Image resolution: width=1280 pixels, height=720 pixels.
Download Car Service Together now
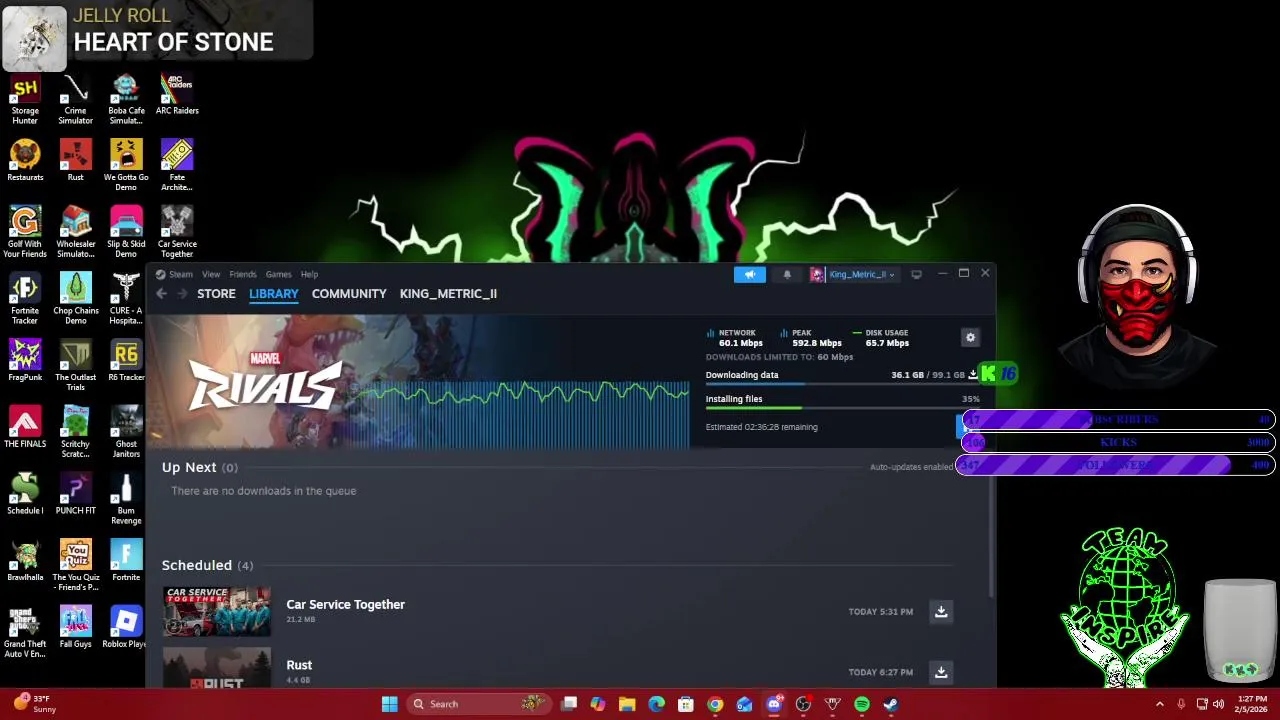pyautogui.click(x=941, y=612)
